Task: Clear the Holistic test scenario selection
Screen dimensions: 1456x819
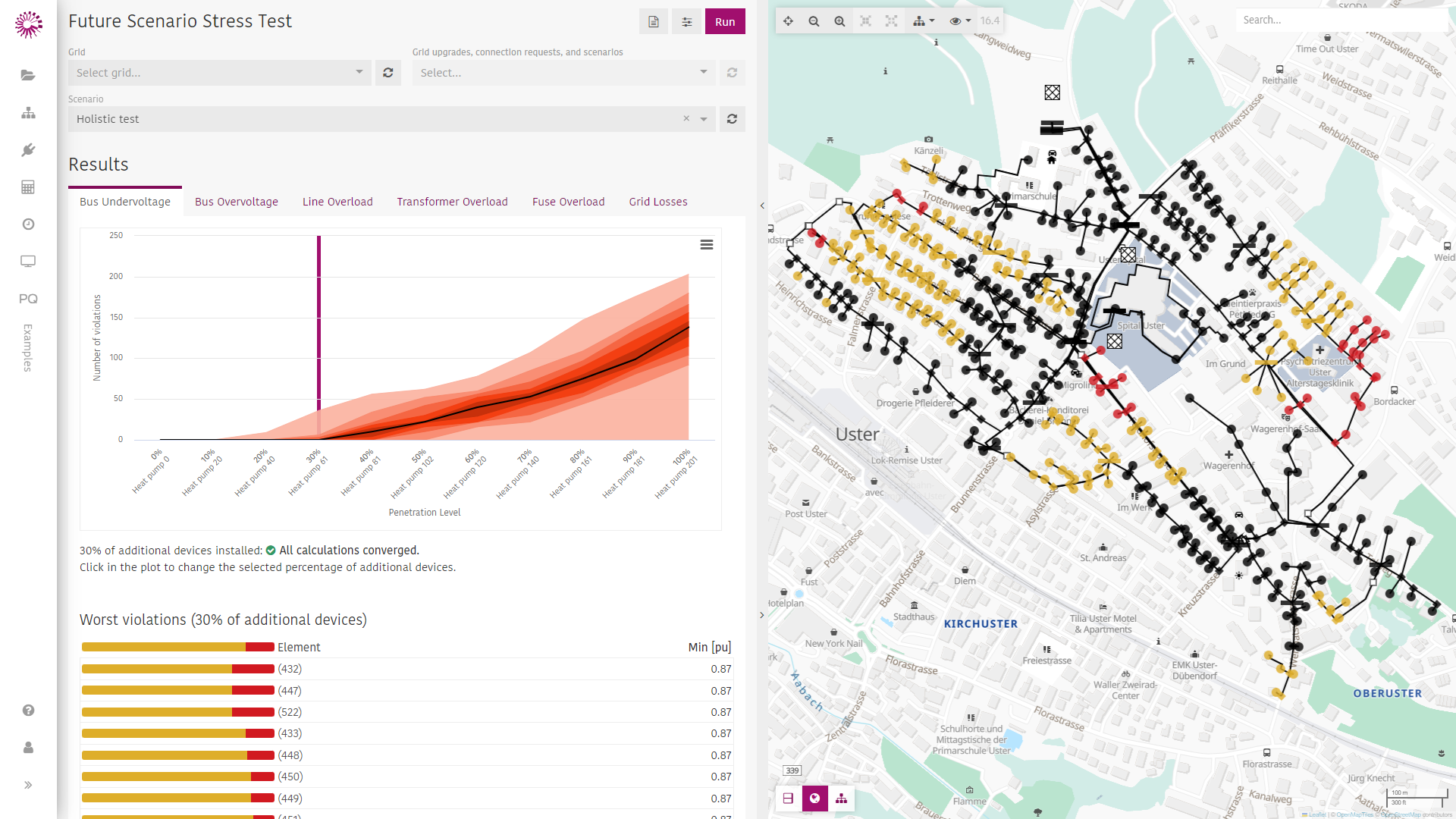Action: coord(686,119)
